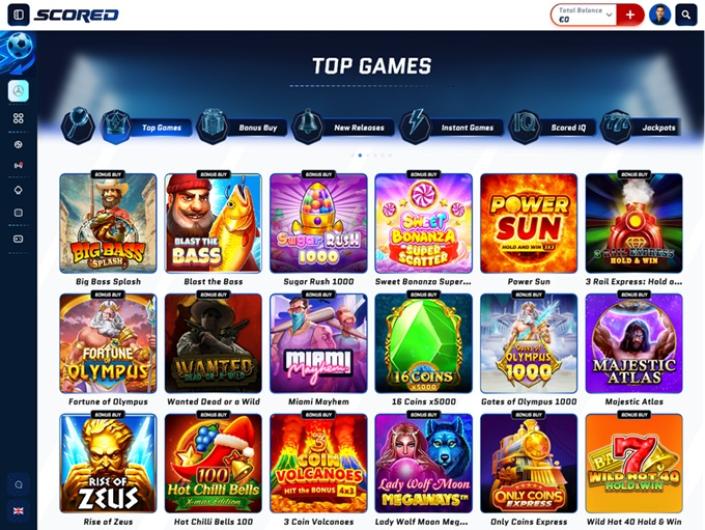
Task: Select the magnifier search category icon
Action: [77, 125]
